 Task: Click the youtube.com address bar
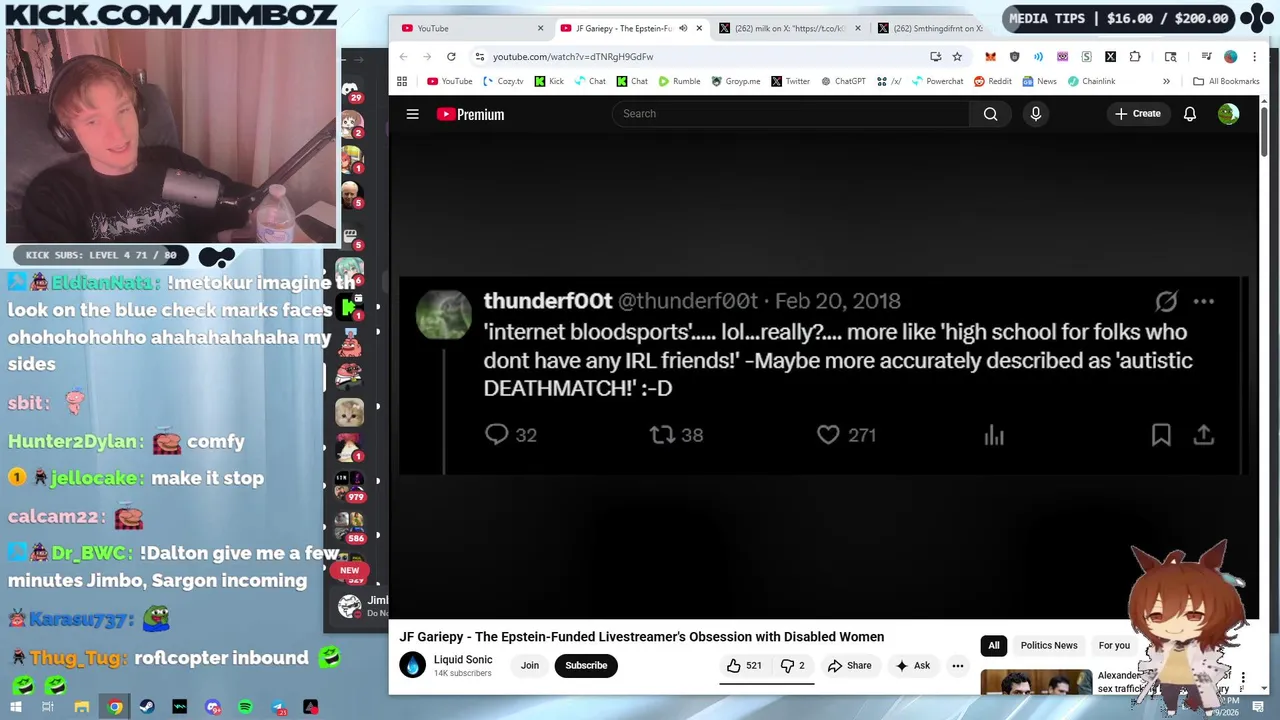700,57
